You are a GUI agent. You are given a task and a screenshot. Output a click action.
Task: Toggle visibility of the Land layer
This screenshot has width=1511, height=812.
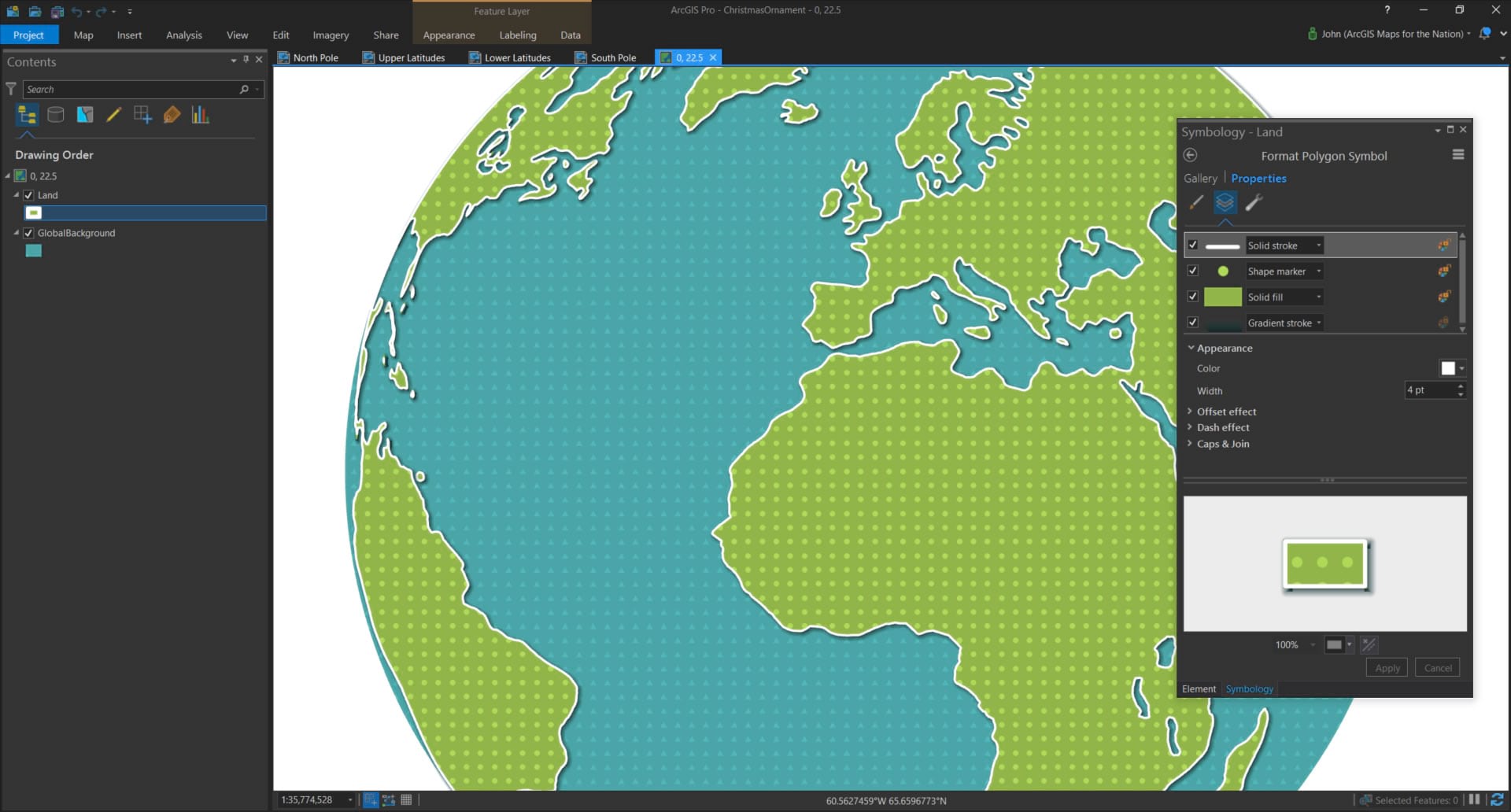point(28,195)
